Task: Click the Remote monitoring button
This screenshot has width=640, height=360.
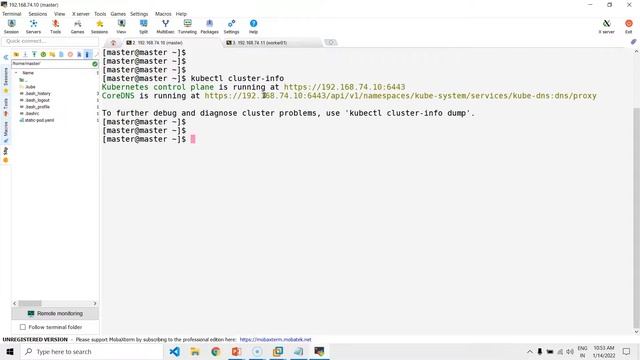Action: [55, 313]
